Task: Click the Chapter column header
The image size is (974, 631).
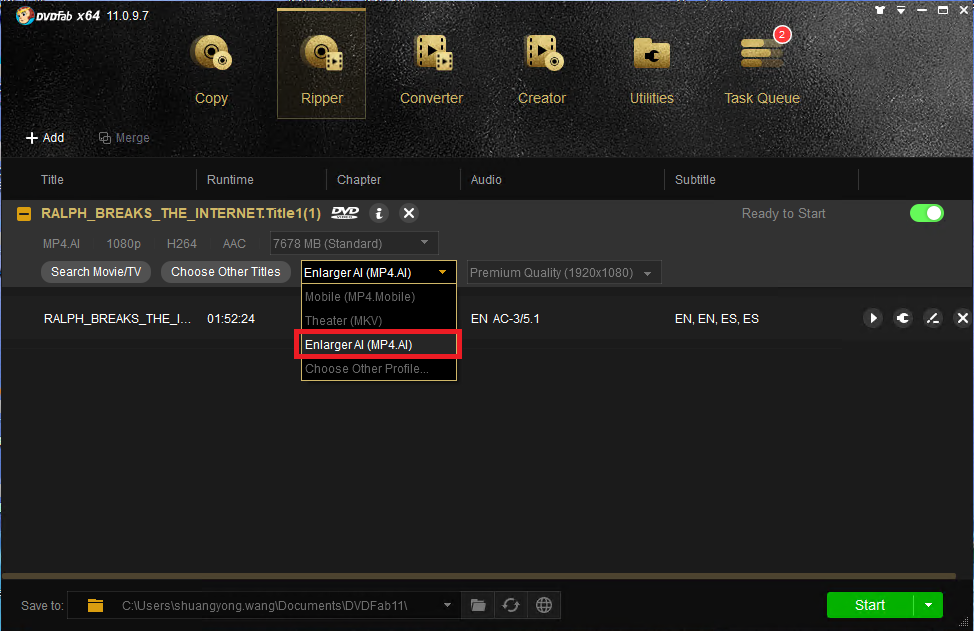Action: (x=358, y=179)
